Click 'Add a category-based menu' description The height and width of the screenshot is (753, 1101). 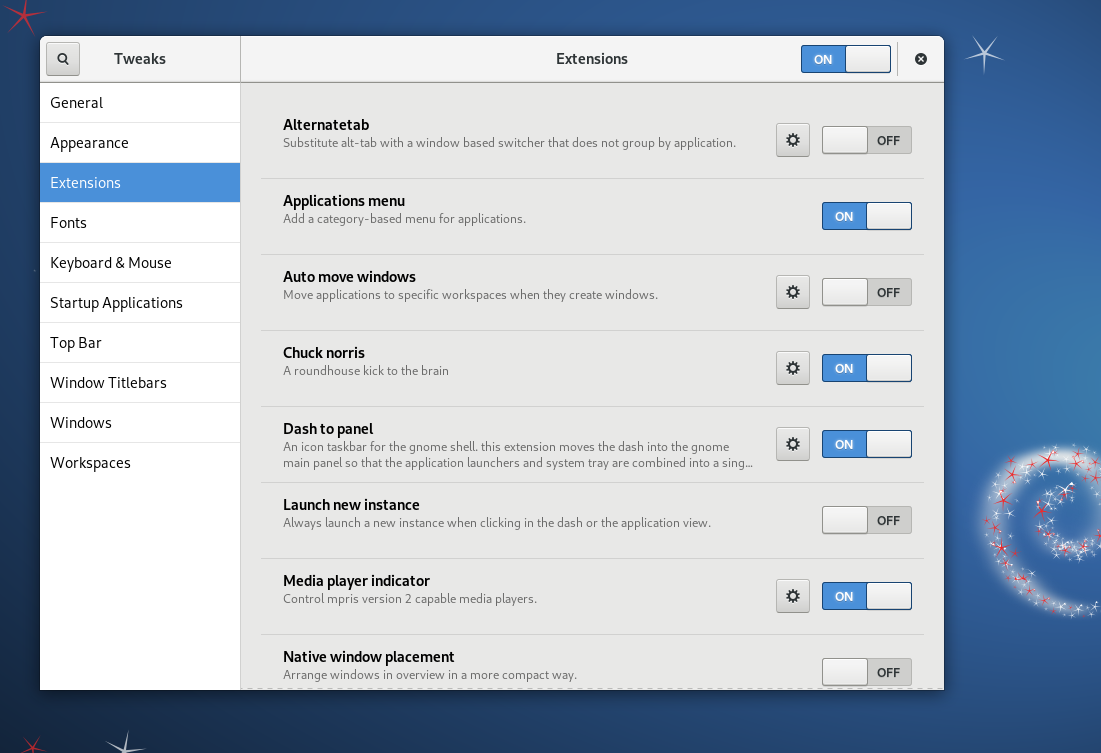pyautogui.click(x=404, y=219)
